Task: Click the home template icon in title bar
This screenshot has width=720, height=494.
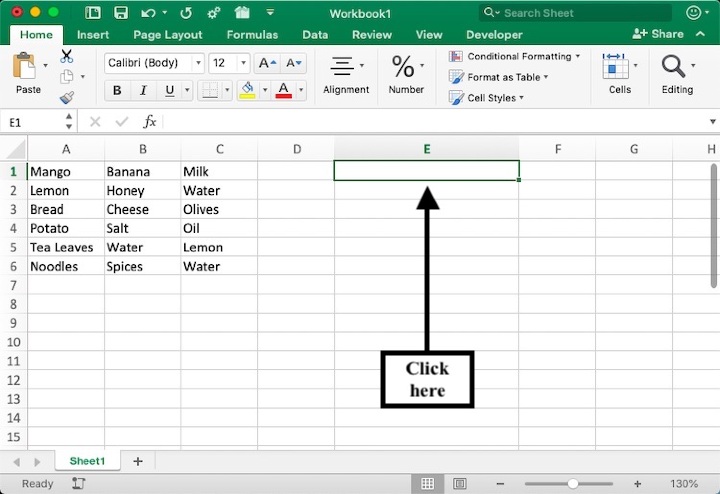Action: (242, 13)
